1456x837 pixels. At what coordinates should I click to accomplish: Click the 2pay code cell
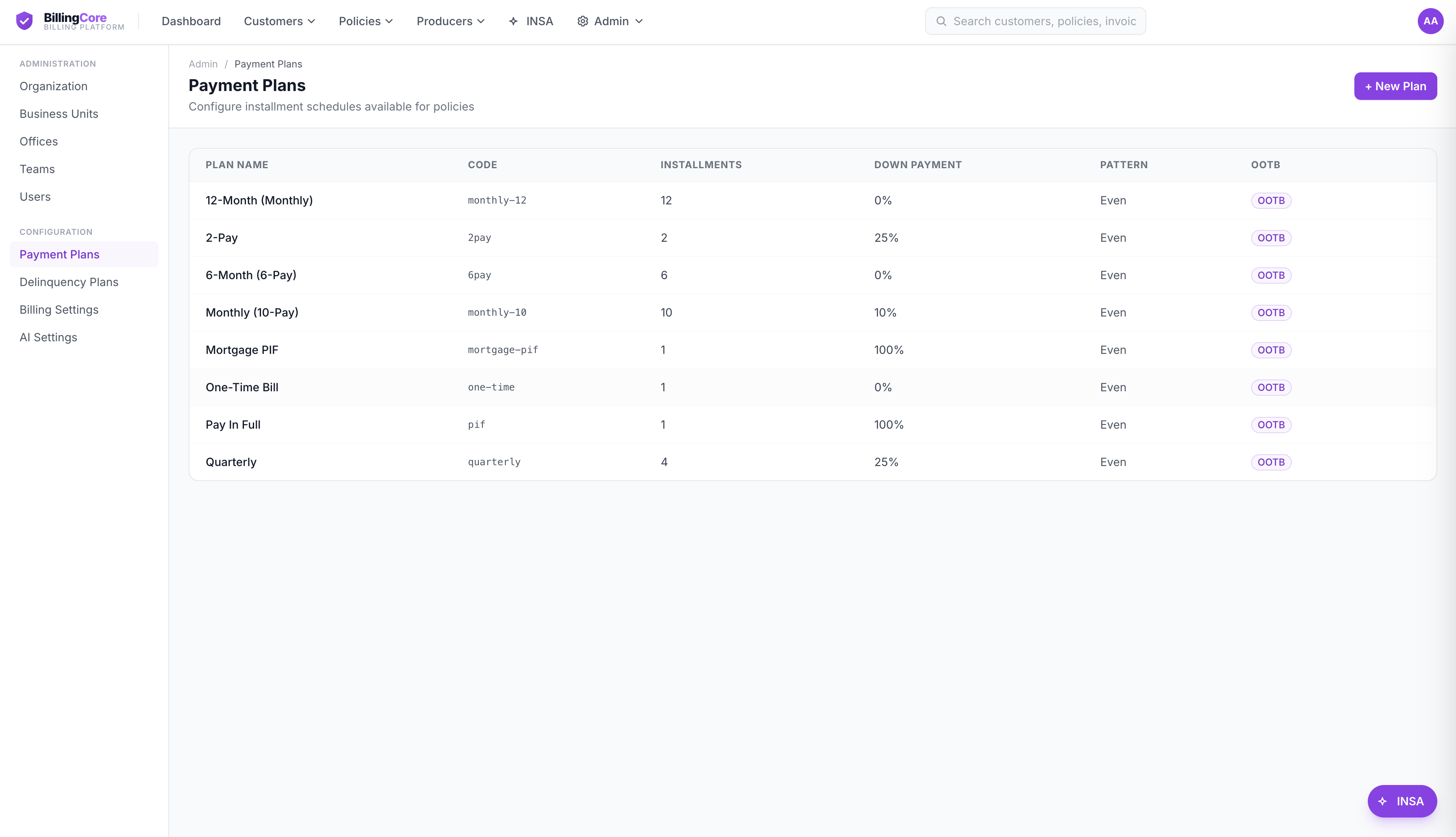coord(479,237)
